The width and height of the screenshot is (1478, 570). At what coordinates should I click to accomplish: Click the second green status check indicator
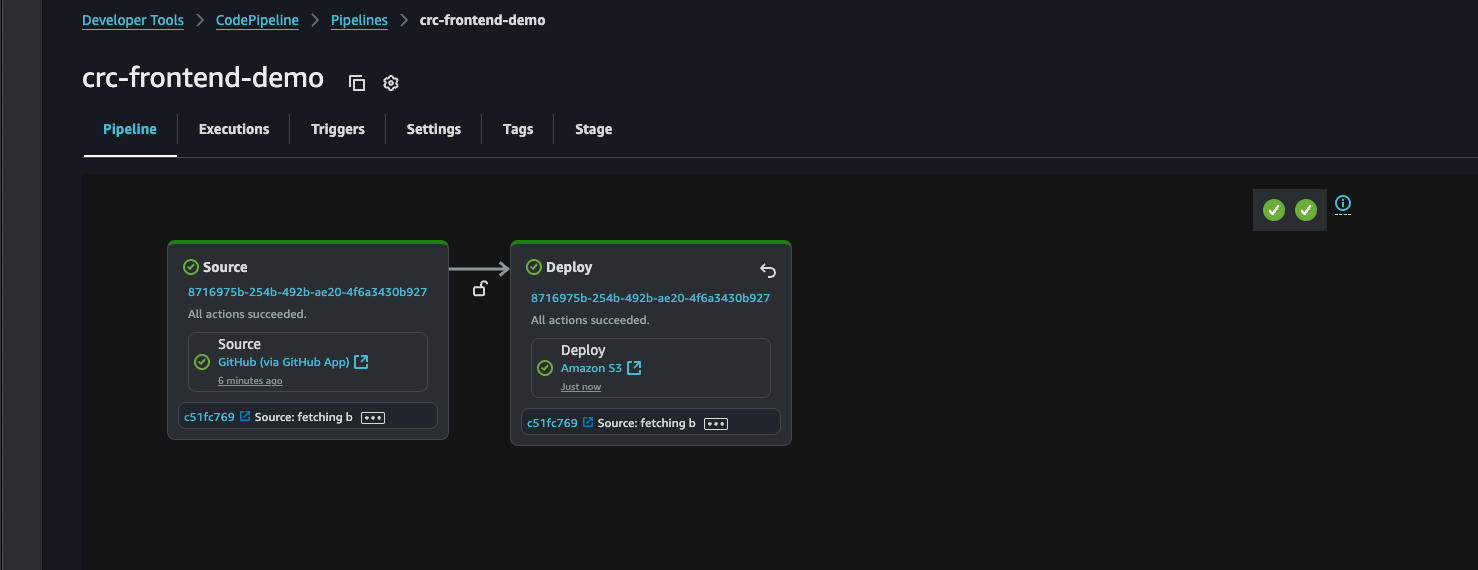1306,210
